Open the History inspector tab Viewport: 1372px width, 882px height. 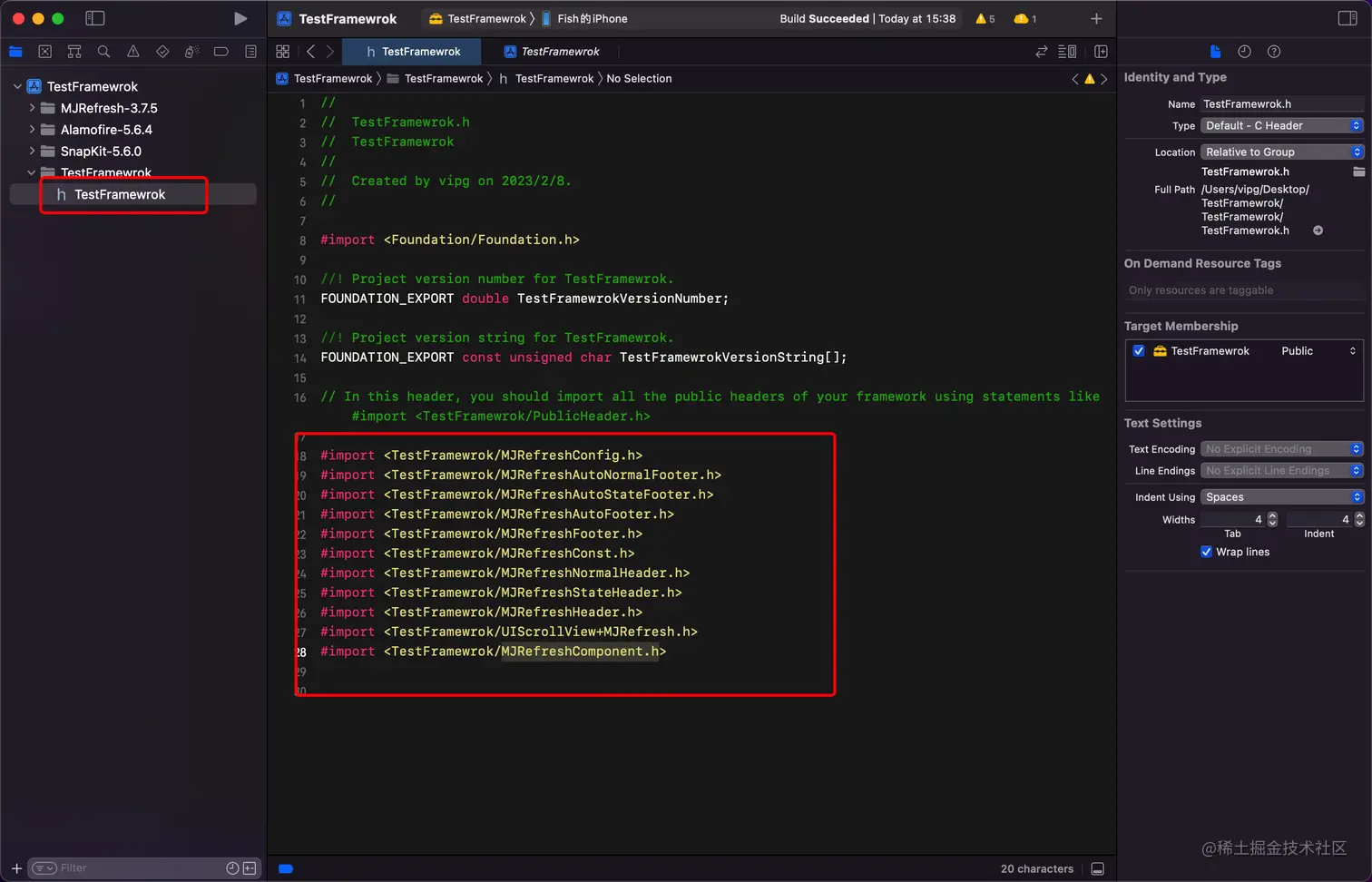(x=1244, y=52)
